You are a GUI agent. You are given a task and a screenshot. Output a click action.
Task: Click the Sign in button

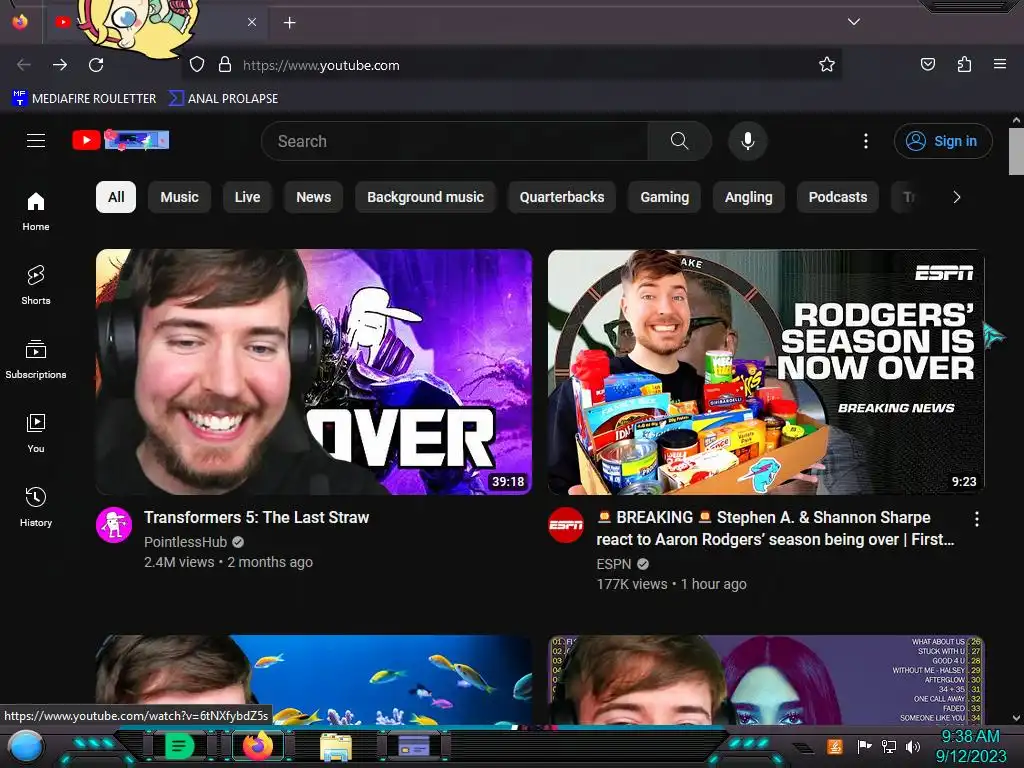coord(943,141)
